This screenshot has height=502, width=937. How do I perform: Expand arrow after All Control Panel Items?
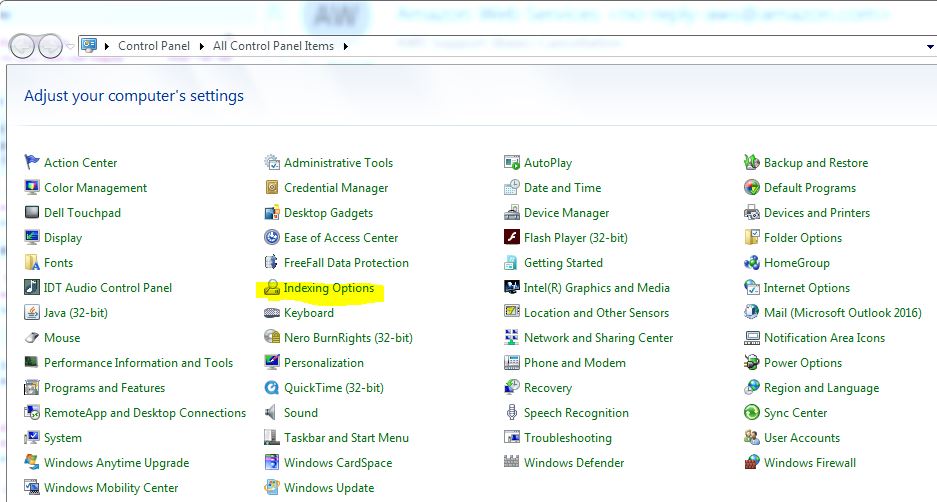pos(345,46)
